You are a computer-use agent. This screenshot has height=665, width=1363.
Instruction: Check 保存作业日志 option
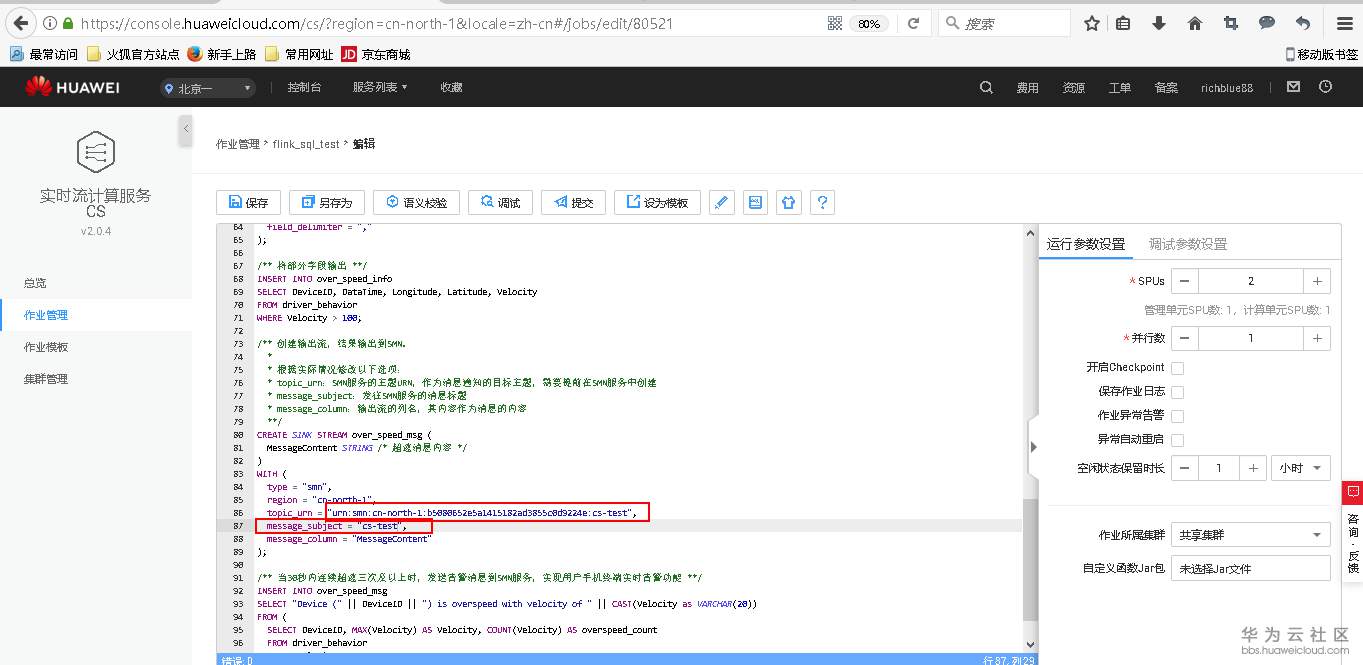click(x=1176, y=391)
